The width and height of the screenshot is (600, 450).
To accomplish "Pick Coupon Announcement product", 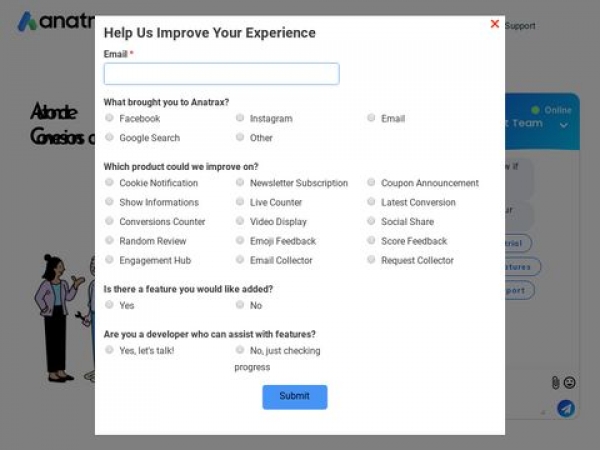I will (x=371, y=182).
